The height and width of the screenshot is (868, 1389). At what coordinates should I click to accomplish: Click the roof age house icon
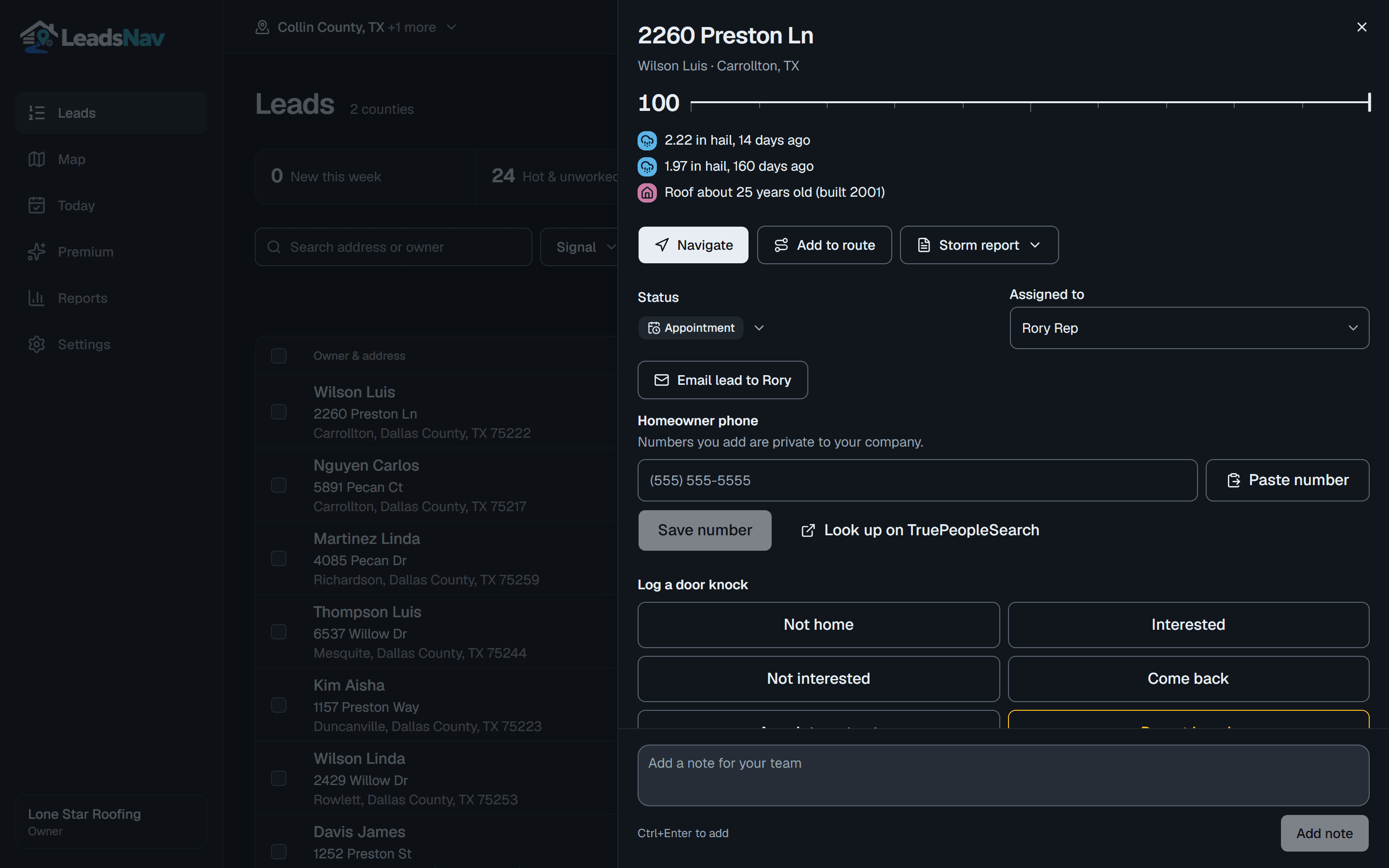coord(647,192)
